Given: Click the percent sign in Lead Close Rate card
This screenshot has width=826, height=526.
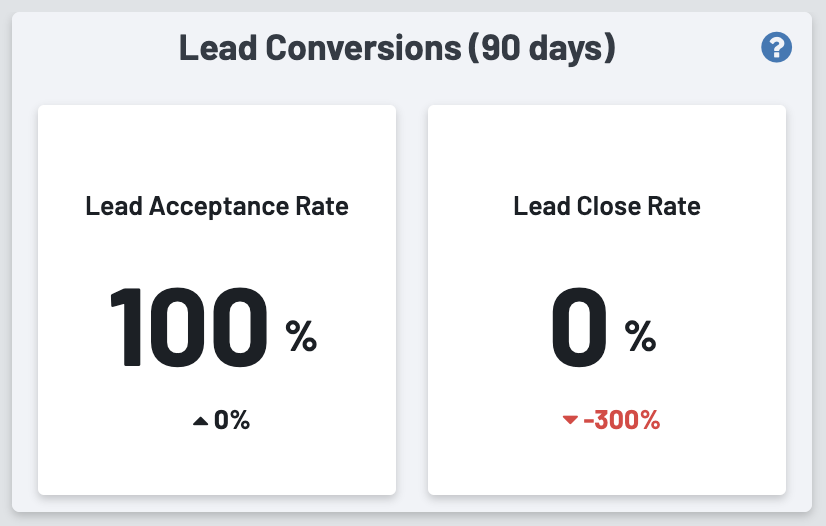Looking at the screenshot, I should click(640, 337).
